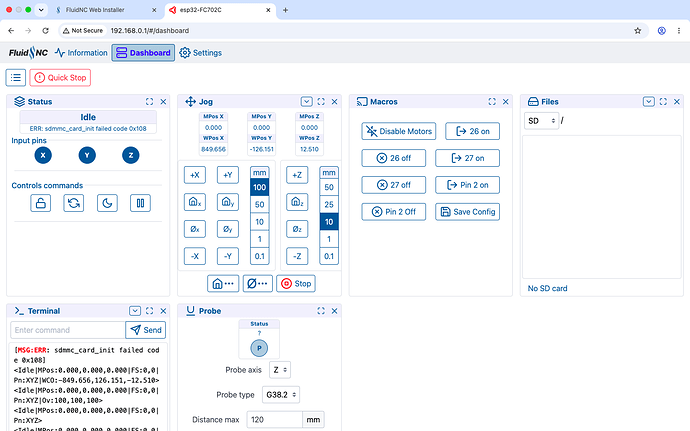Maximize the Files panel fullscreen icon
Screen dimensions: 690x431
click(x=663, y=102)
